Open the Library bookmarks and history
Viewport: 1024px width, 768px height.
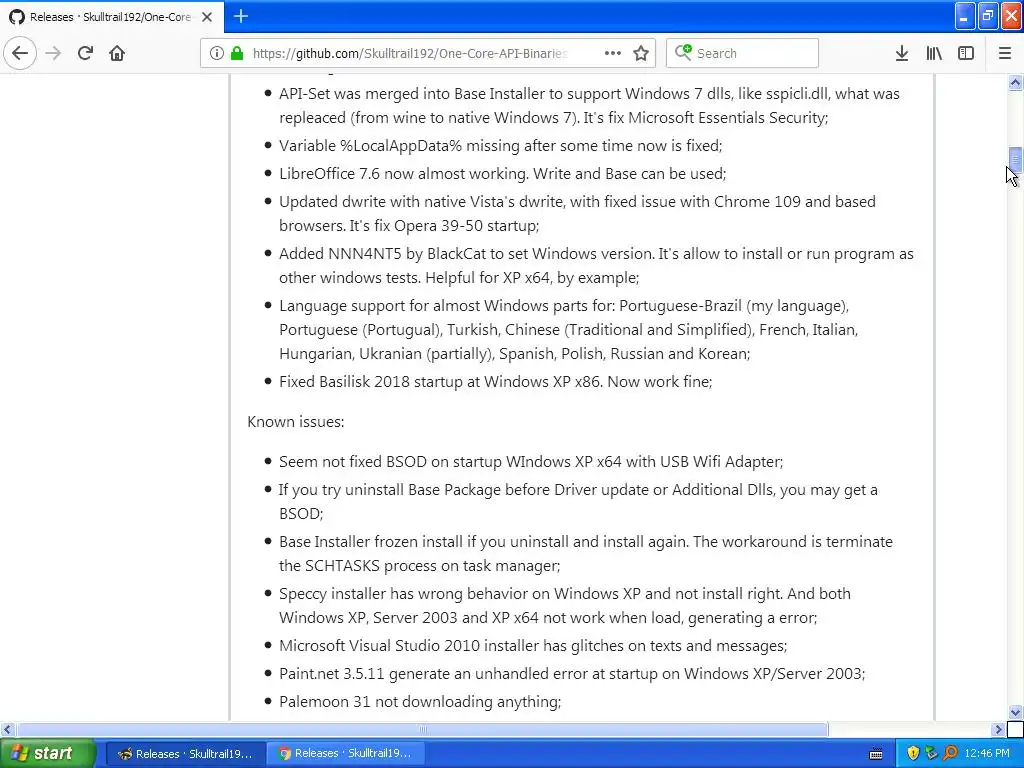pyautogui.click(x=934, y=53)
